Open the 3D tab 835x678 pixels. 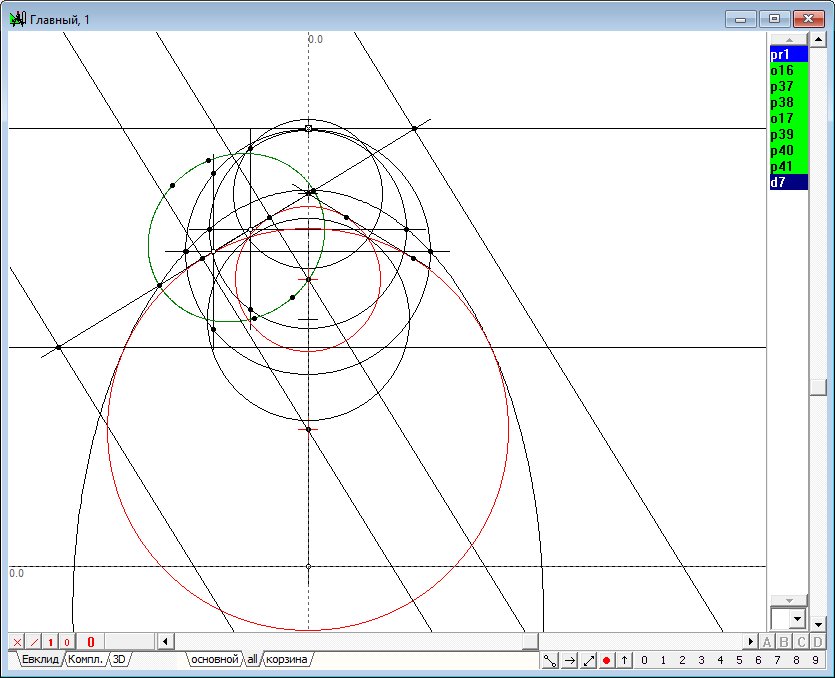pyautogui.click(x=119, y=659)
